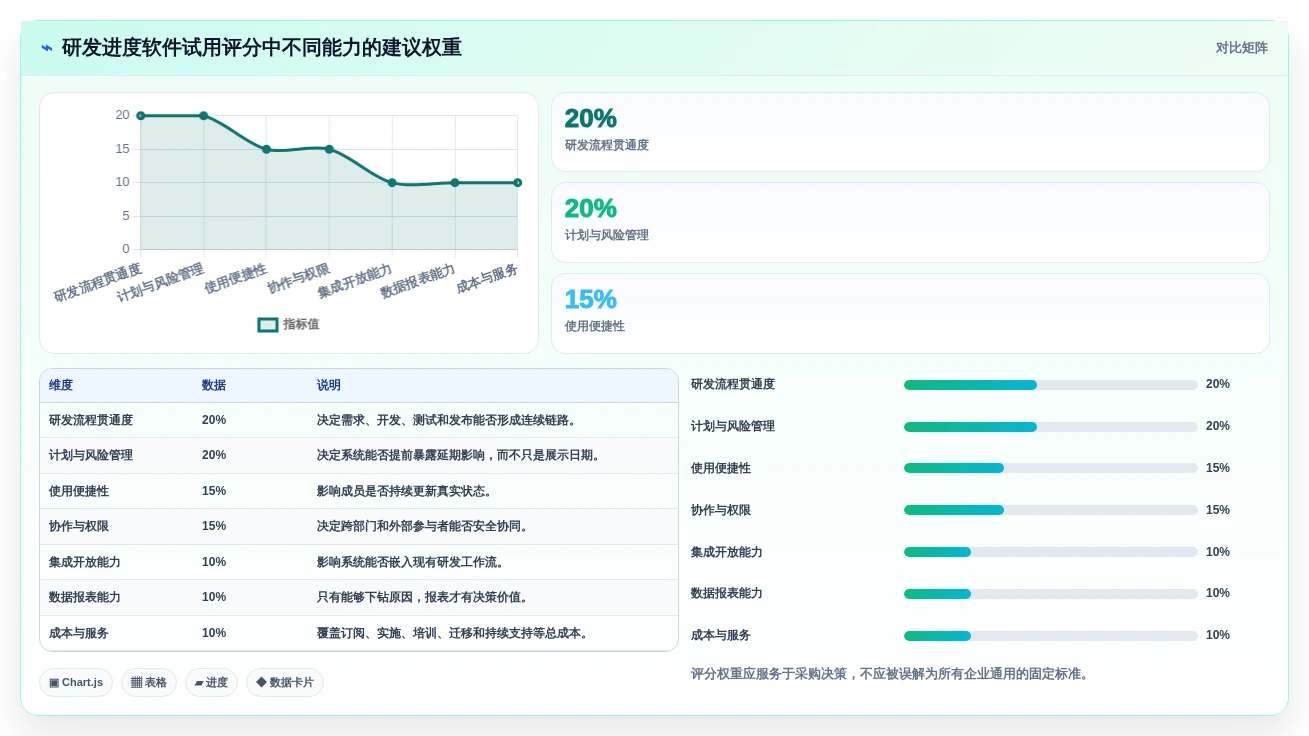Click the 说明 column header
Viewport: 1309px width, 736px height.
(329, 385)
